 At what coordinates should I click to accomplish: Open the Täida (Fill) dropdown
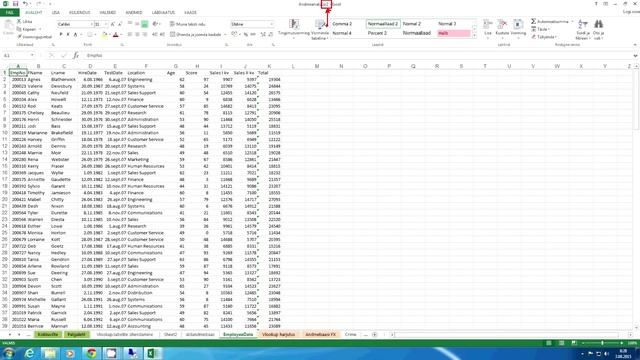click(x=542, y=29)
